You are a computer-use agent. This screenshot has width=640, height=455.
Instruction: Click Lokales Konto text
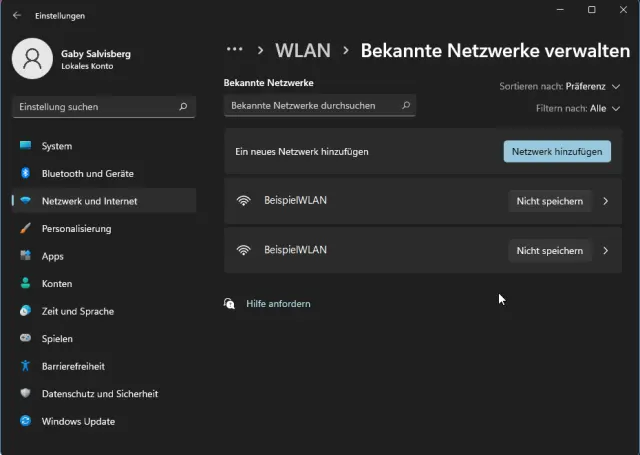[x=87, y=66]
